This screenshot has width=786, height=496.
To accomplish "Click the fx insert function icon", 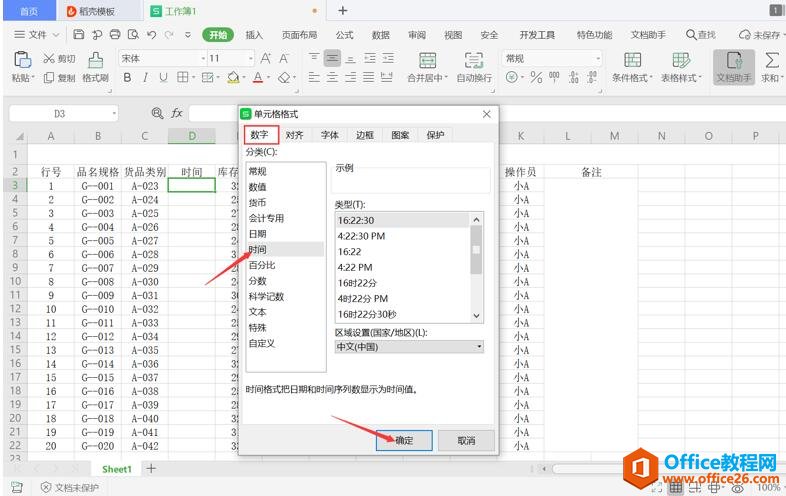I will (177, 113).
